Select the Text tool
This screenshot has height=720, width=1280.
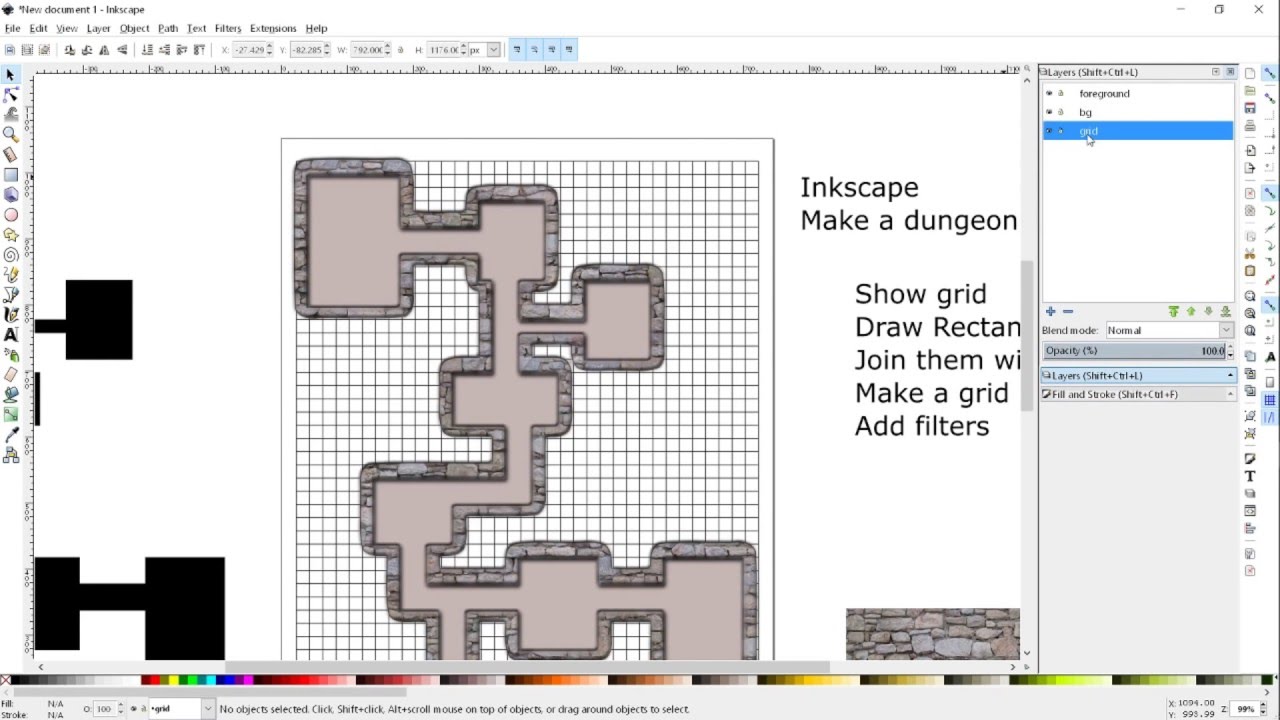click(x=11, y=335)
